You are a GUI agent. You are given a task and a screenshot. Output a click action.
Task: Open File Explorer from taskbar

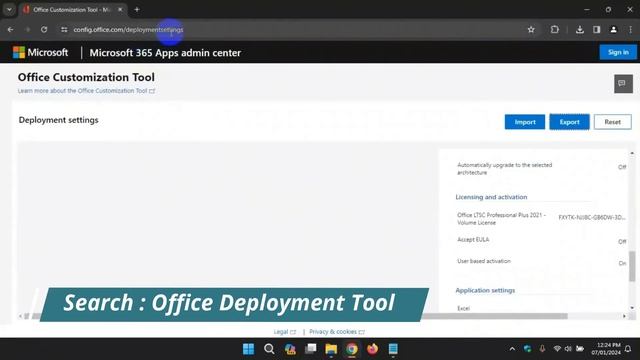331,349
